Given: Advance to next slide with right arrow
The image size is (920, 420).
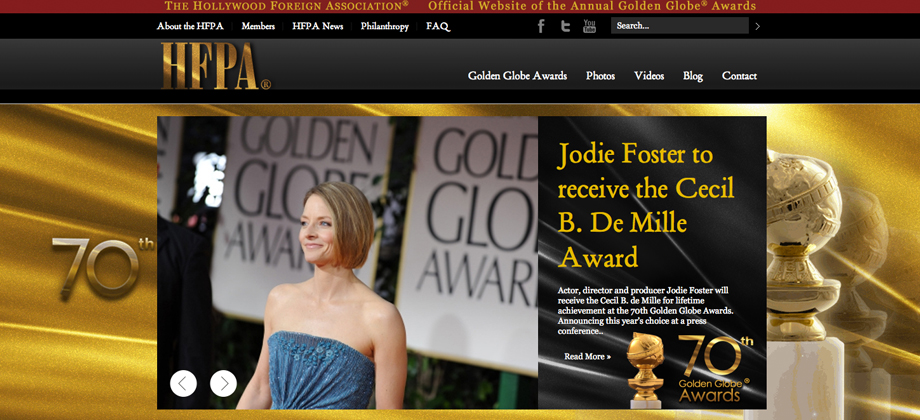Looking at the screenshot, I should 223,383.
